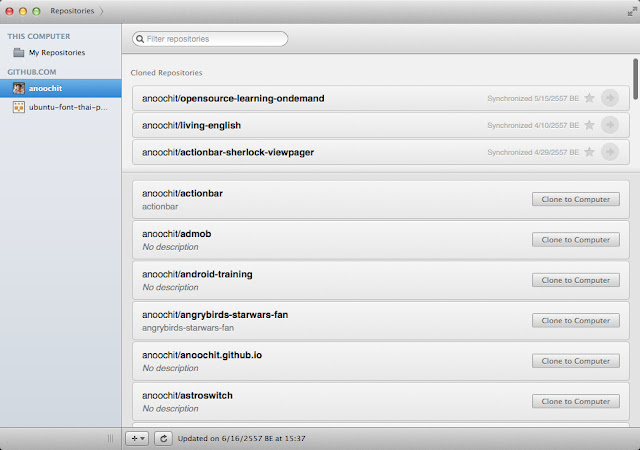Image resolution: width=640 pixels, height=450 pixels.
Task: Clone anoochit/android-training to computer
Action: (x=576, y=280)
